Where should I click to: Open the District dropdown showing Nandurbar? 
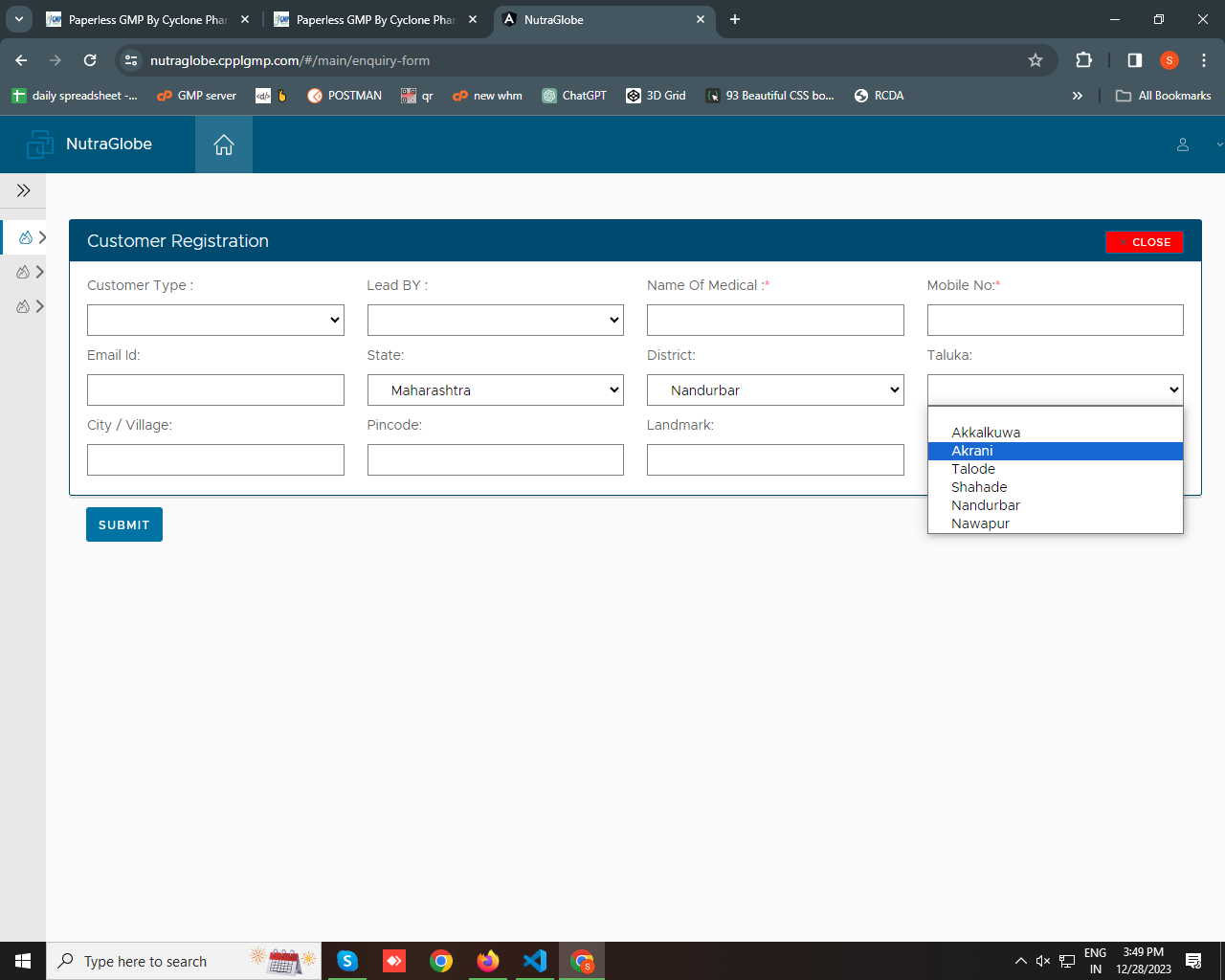click(774, 390)
